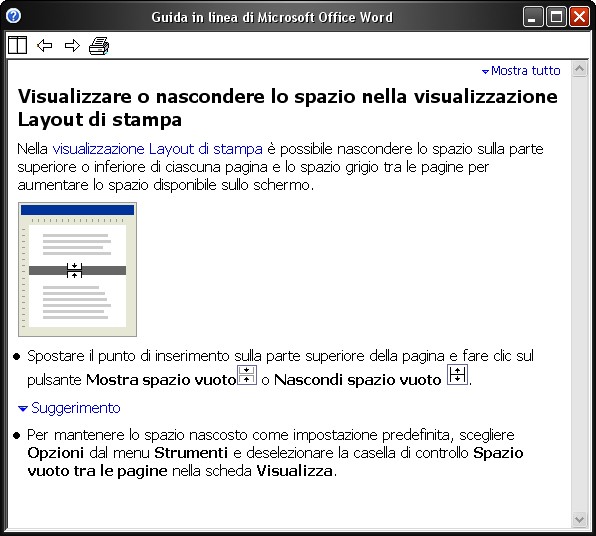Click the printer icon to print topic
The height and width of the screenshot is (536, 596).
[x=99, y=46]
